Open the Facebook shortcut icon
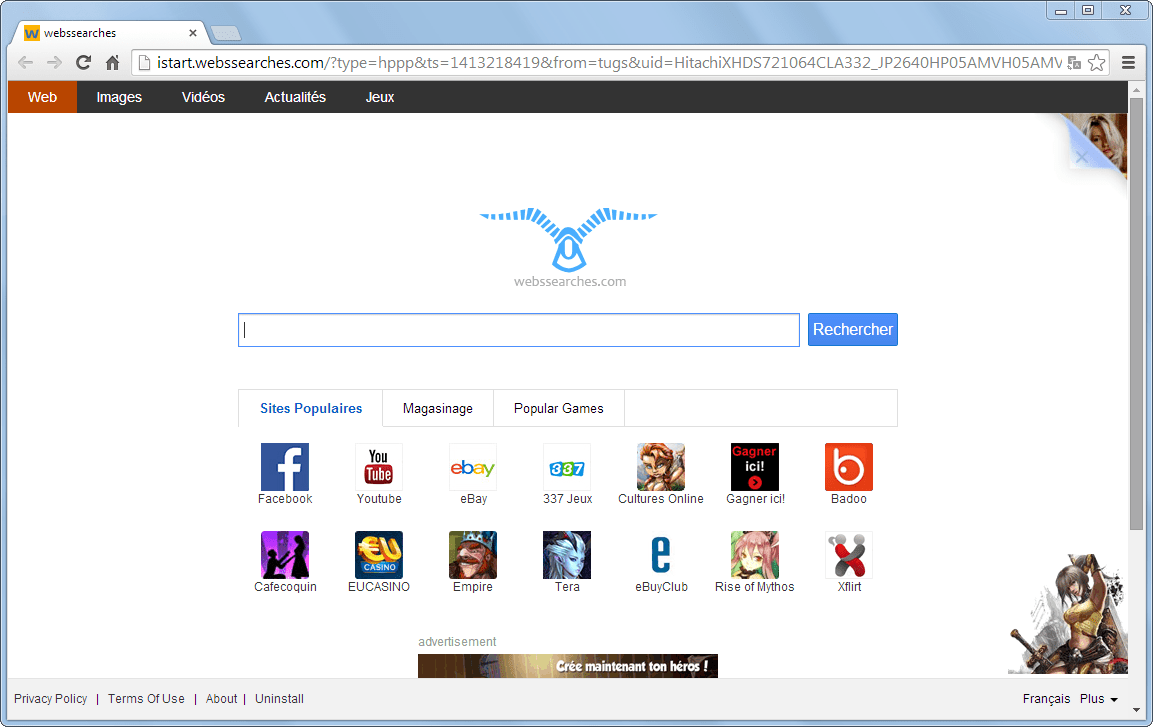The image size is (1153, 727). [285, 467]
